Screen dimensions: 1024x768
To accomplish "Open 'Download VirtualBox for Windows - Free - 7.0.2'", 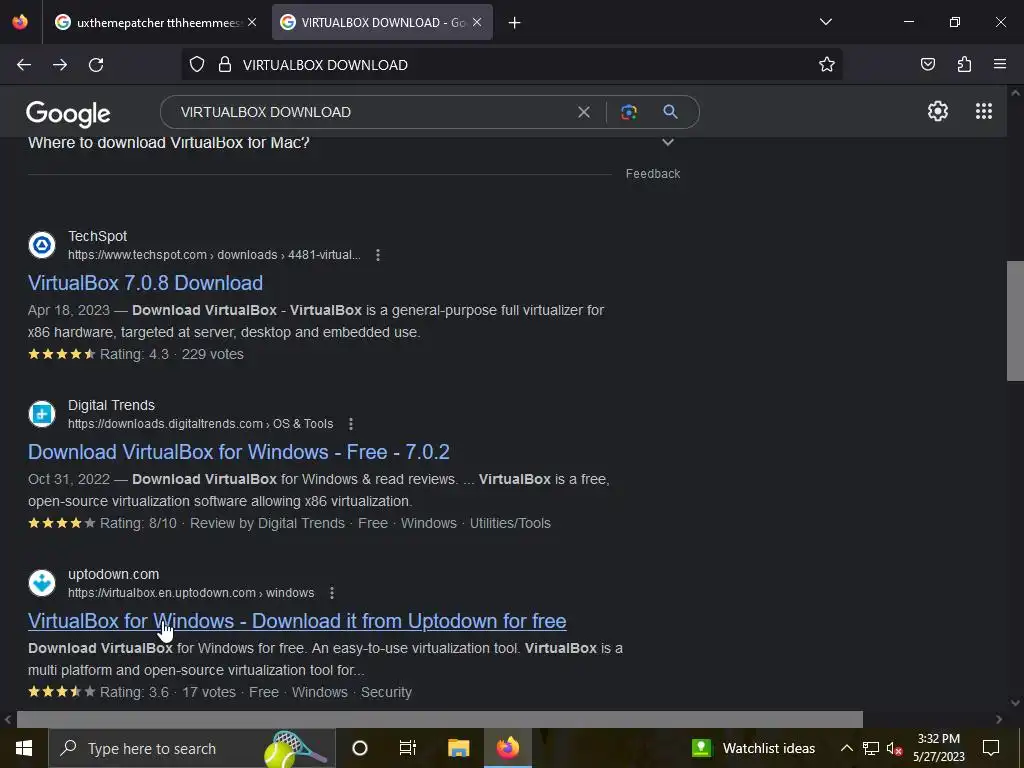I will click(239, 453).
